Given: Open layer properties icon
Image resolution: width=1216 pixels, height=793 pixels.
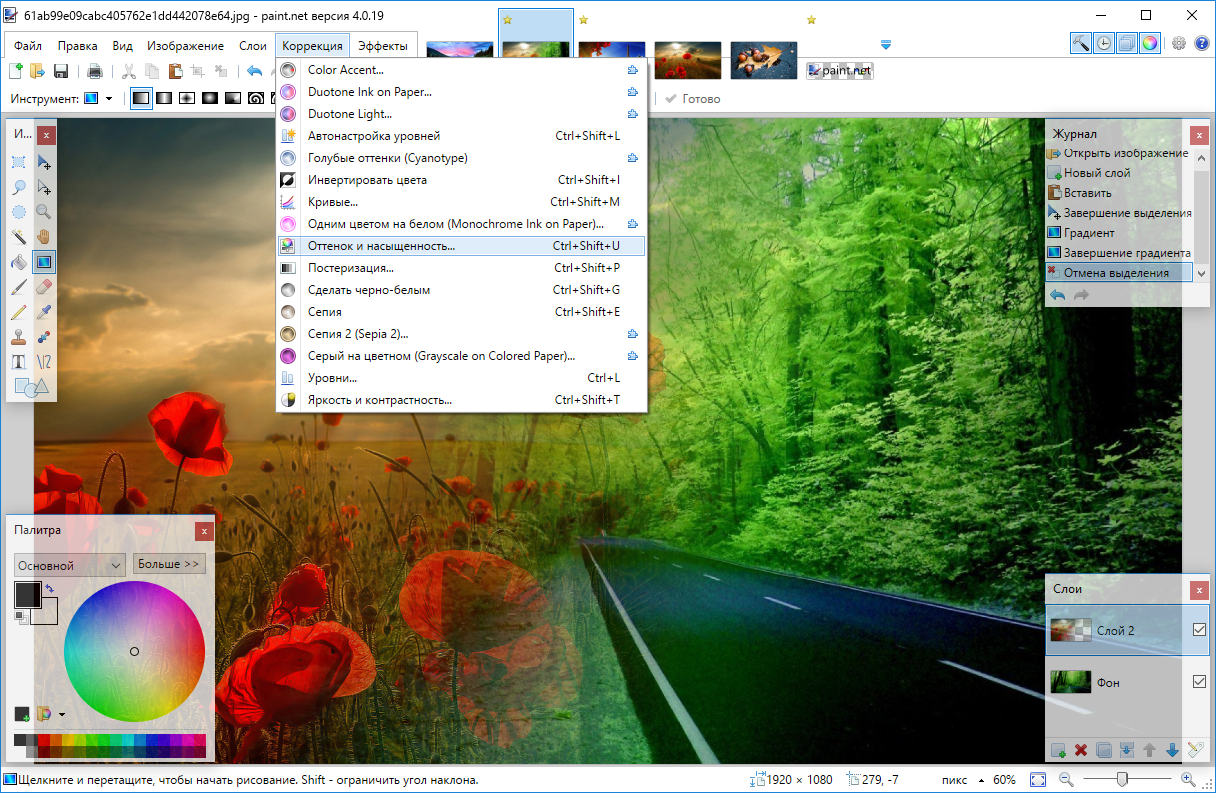Looking at the screenshot, I should pyautogui.click(x=1195, y=750).
